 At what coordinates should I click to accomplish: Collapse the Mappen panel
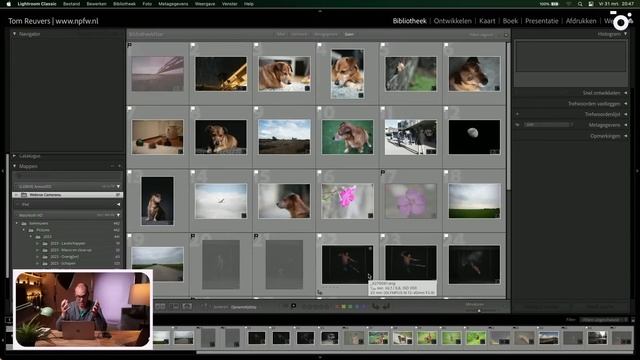pos(15,166)
